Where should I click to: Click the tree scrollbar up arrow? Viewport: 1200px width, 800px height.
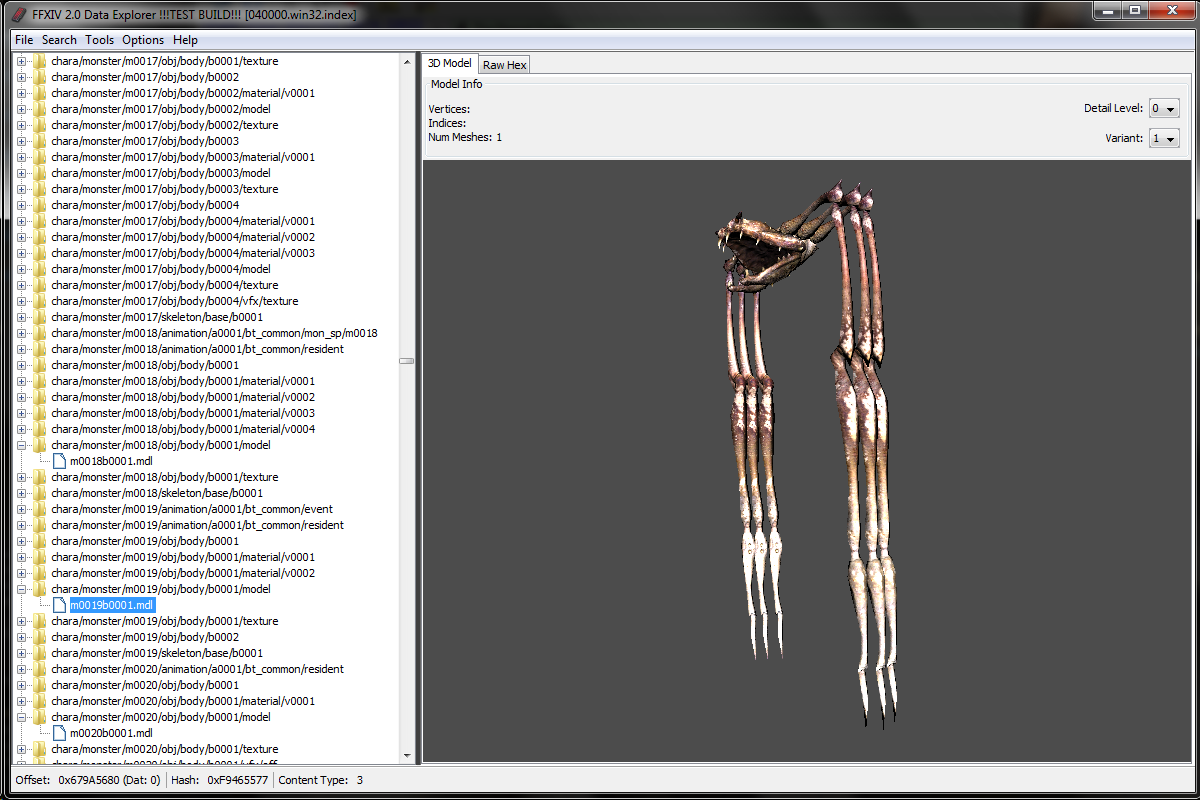407,62
